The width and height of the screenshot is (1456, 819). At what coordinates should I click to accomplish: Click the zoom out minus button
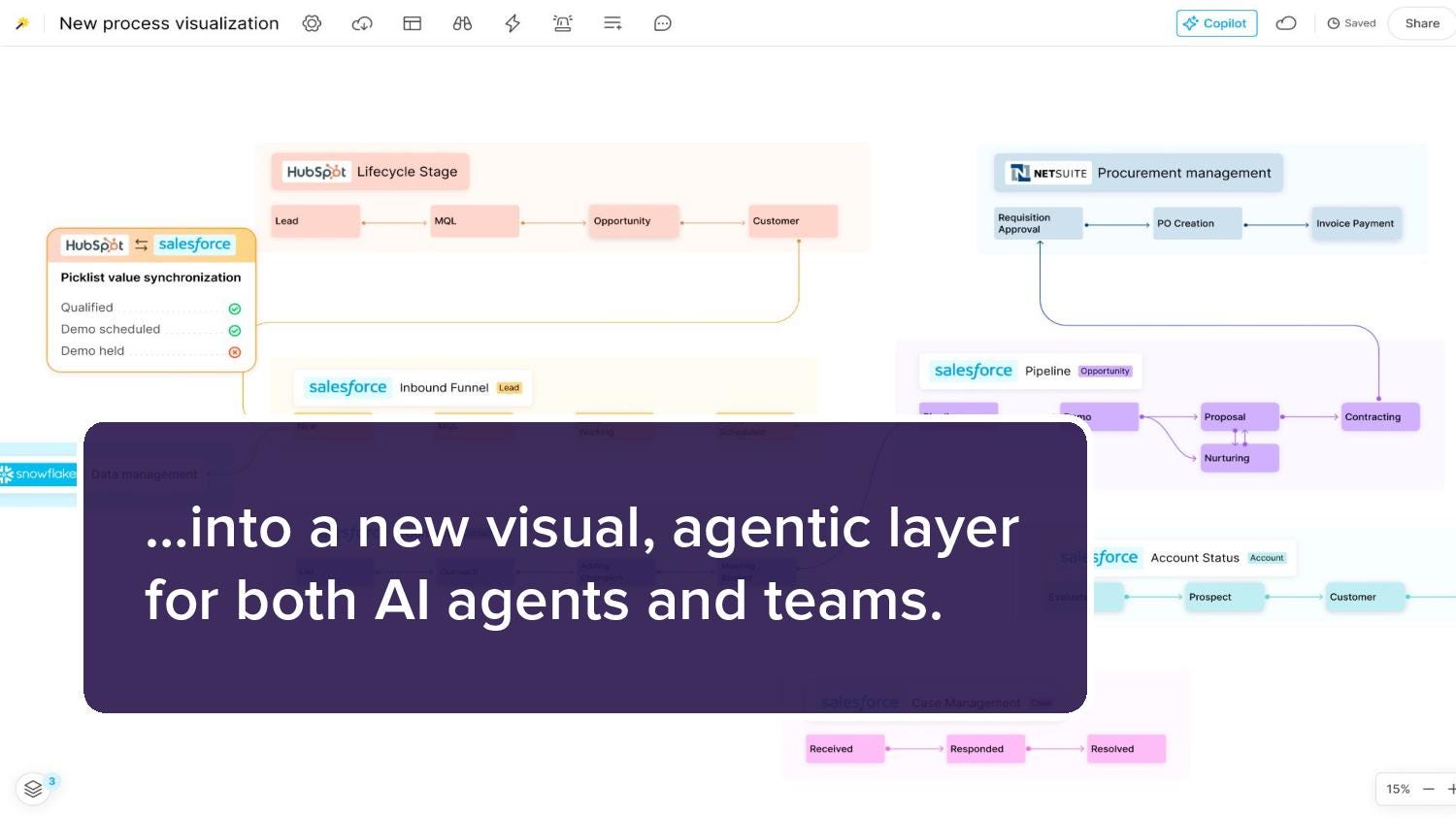point(1429,789)
